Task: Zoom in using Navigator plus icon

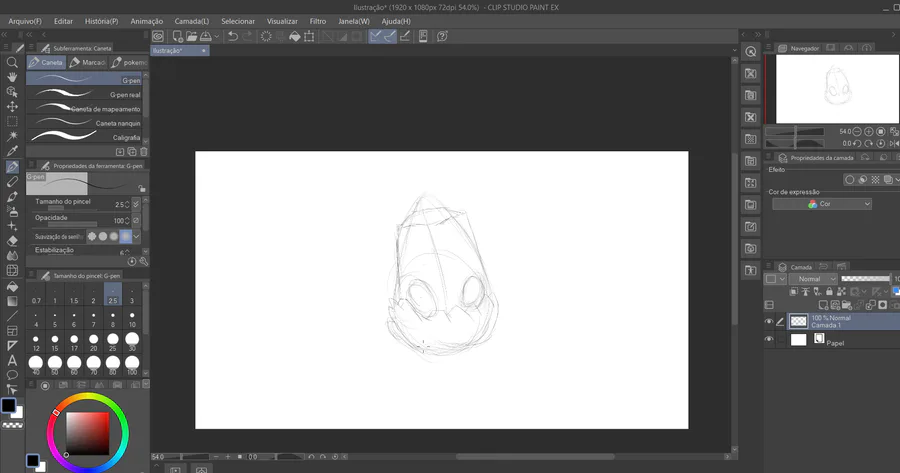Action: pos(868,131)
